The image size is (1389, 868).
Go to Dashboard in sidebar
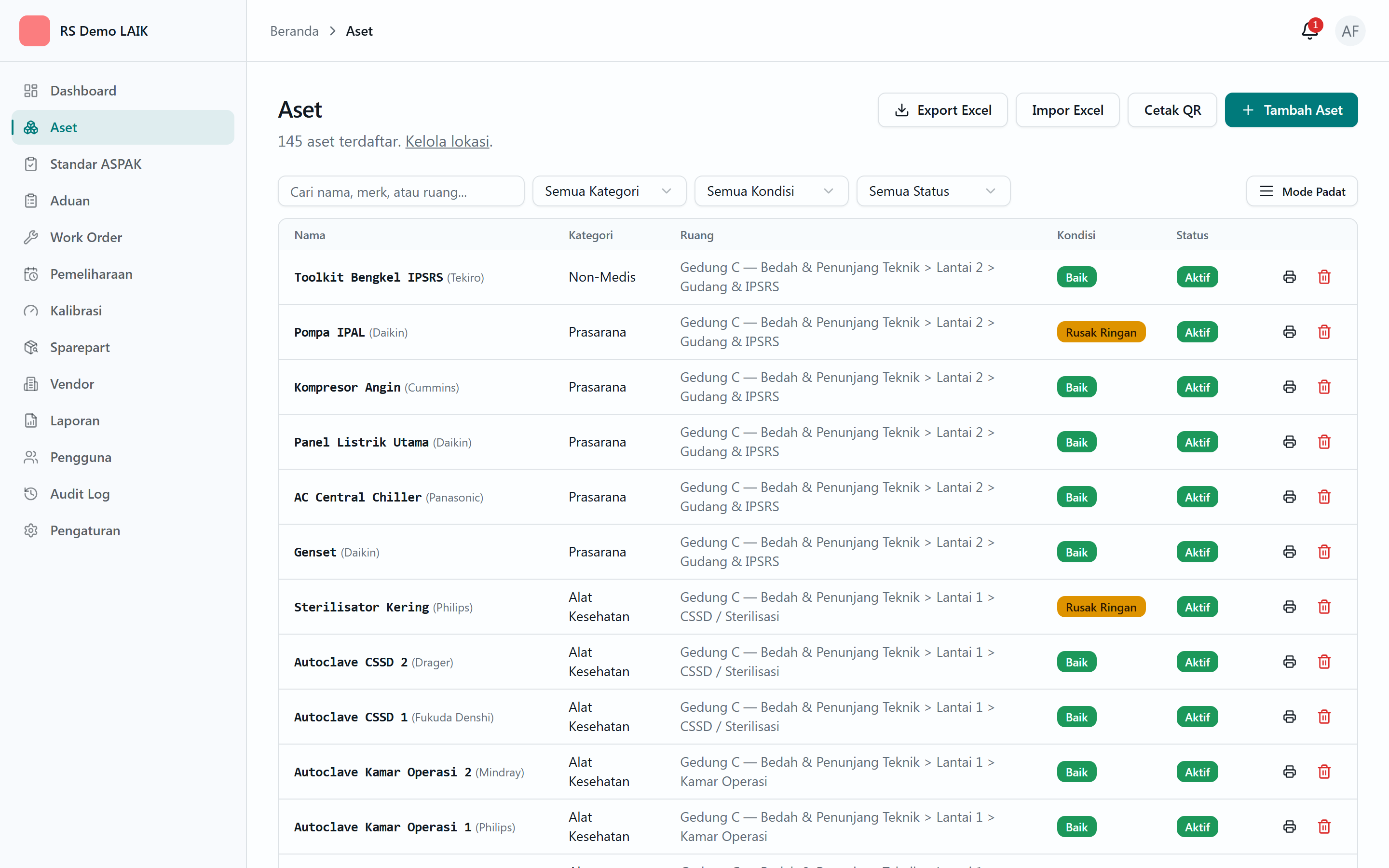(123, 91)
